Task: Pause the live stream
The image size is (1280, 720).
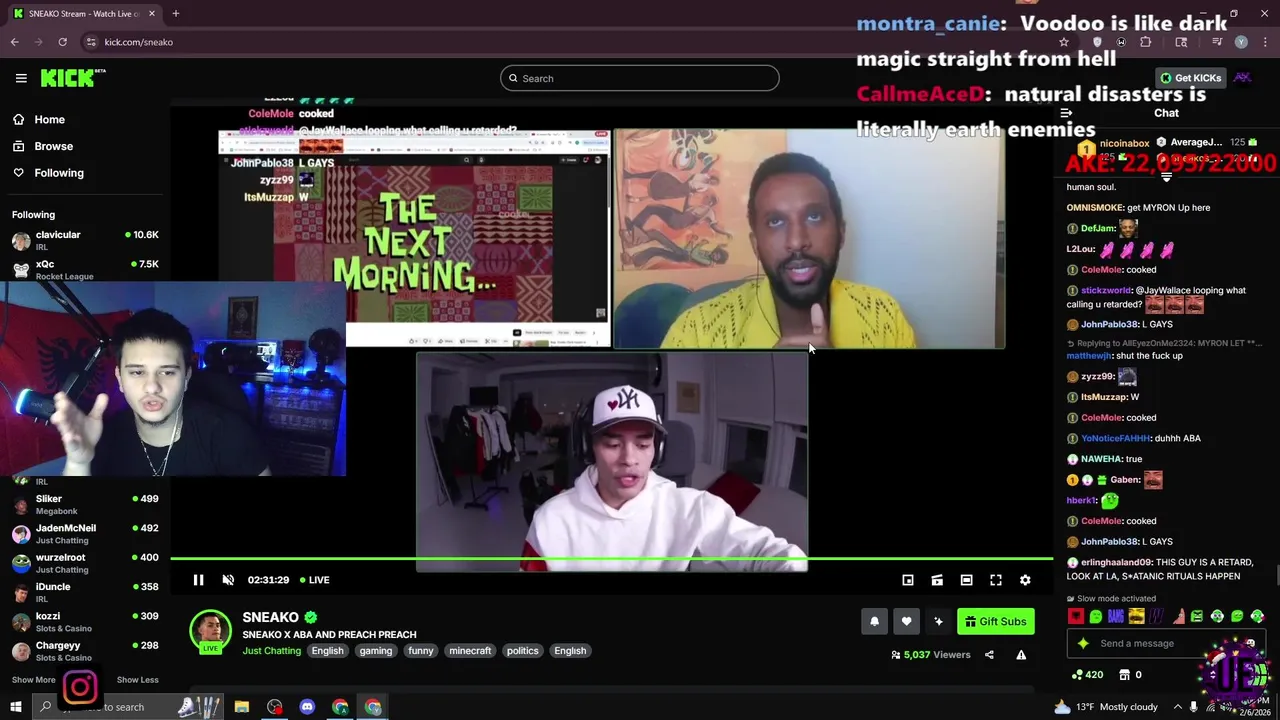Action: pos(198,580)
